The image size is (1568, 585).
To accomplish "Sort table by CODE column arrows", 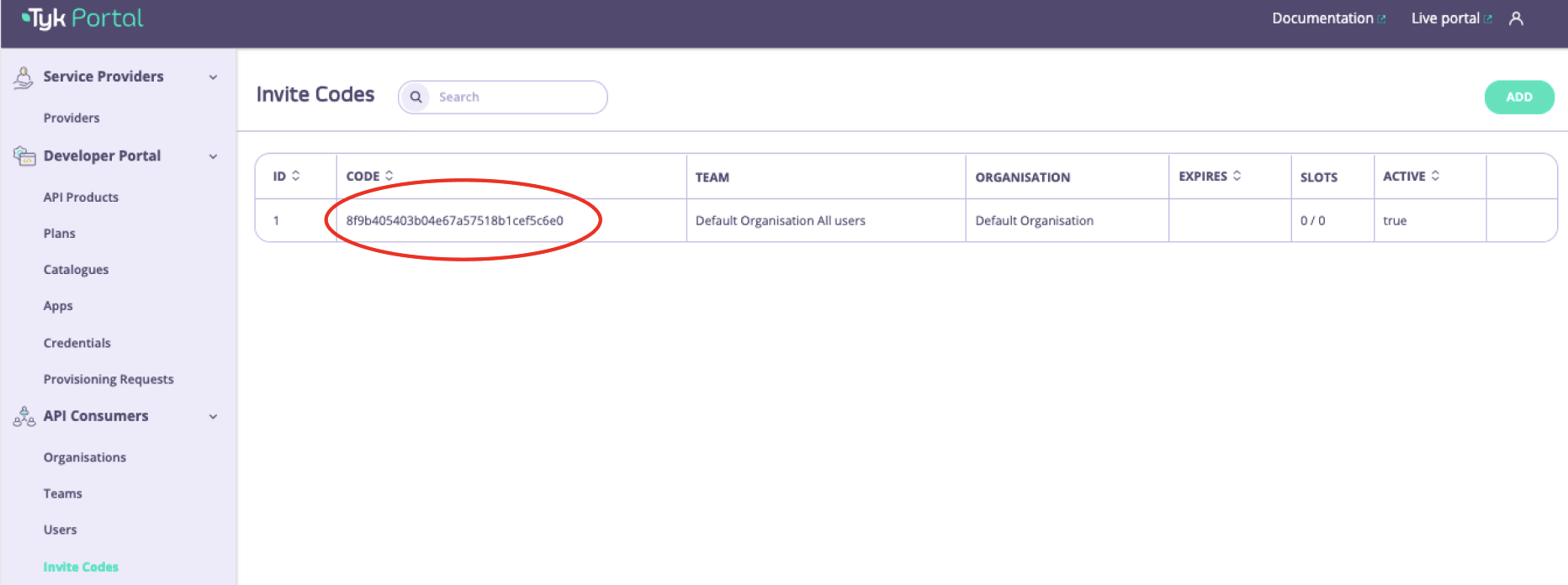I will [x=389, y=176].
